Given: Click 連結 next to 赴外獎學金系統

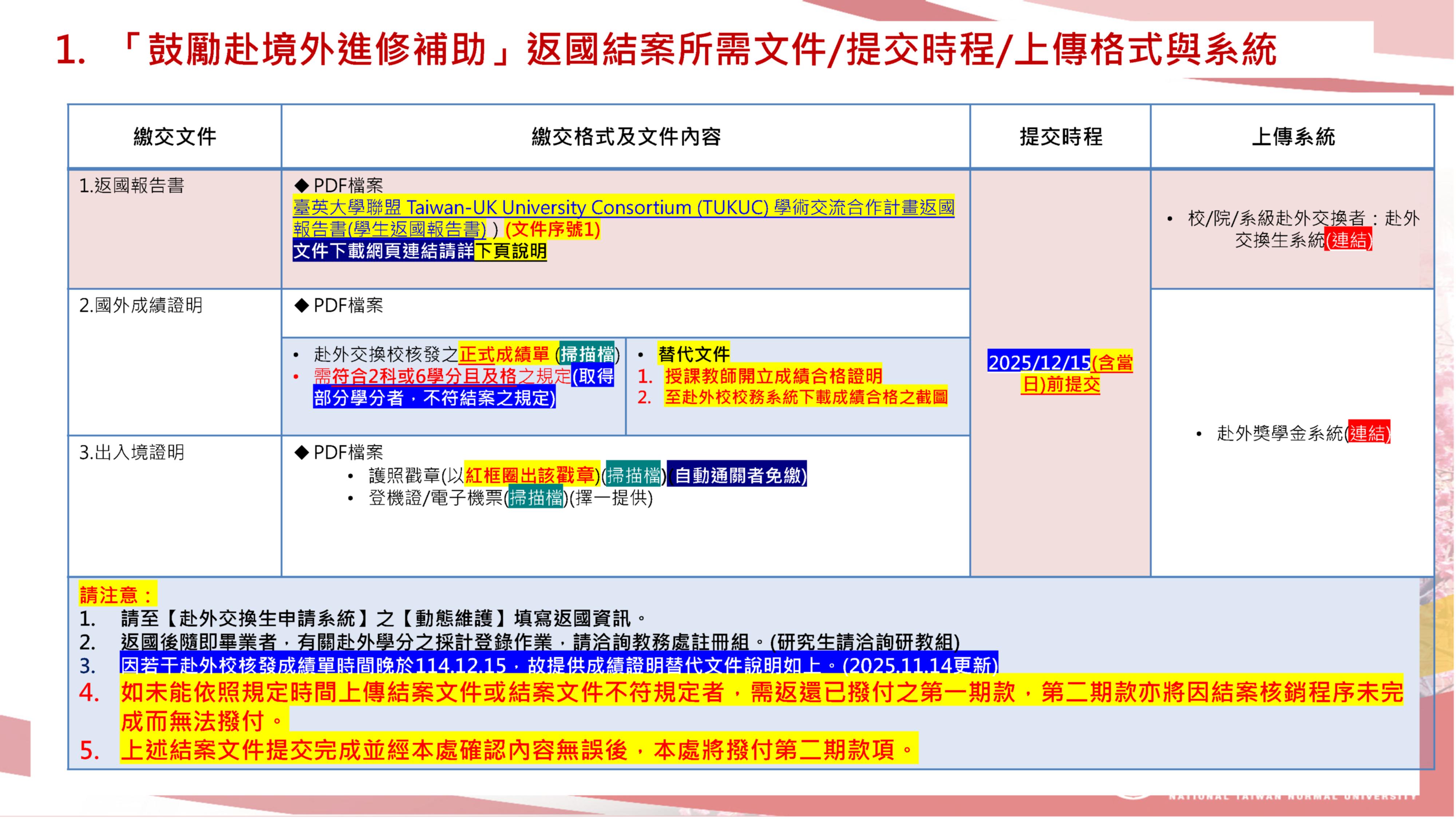Looking at the screenshot, I should pos(1368,434).
